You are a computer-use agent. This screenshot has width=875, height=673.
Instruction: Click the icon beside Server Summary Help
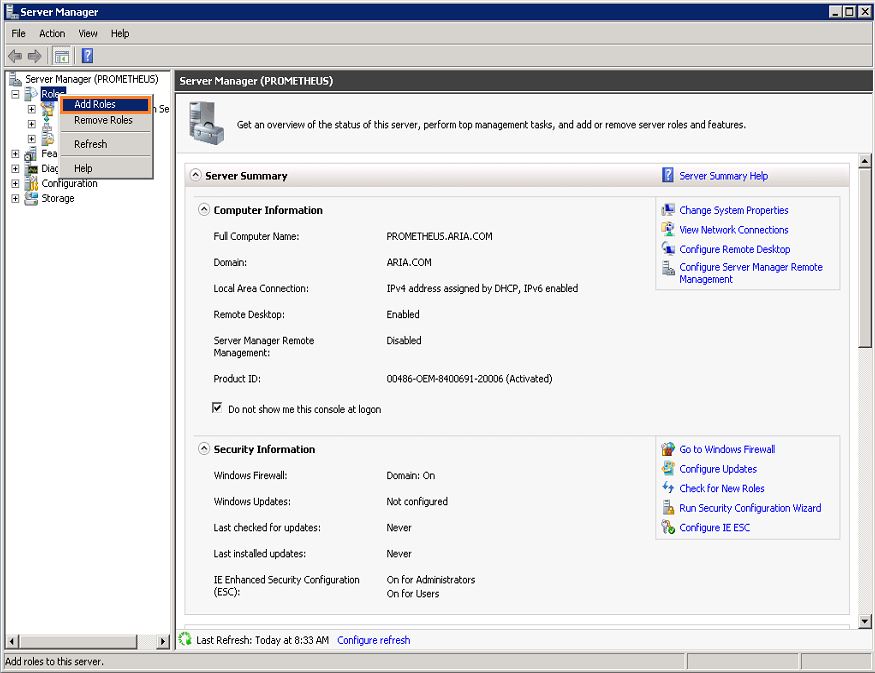pyautogui.click(x=667, y=175)
